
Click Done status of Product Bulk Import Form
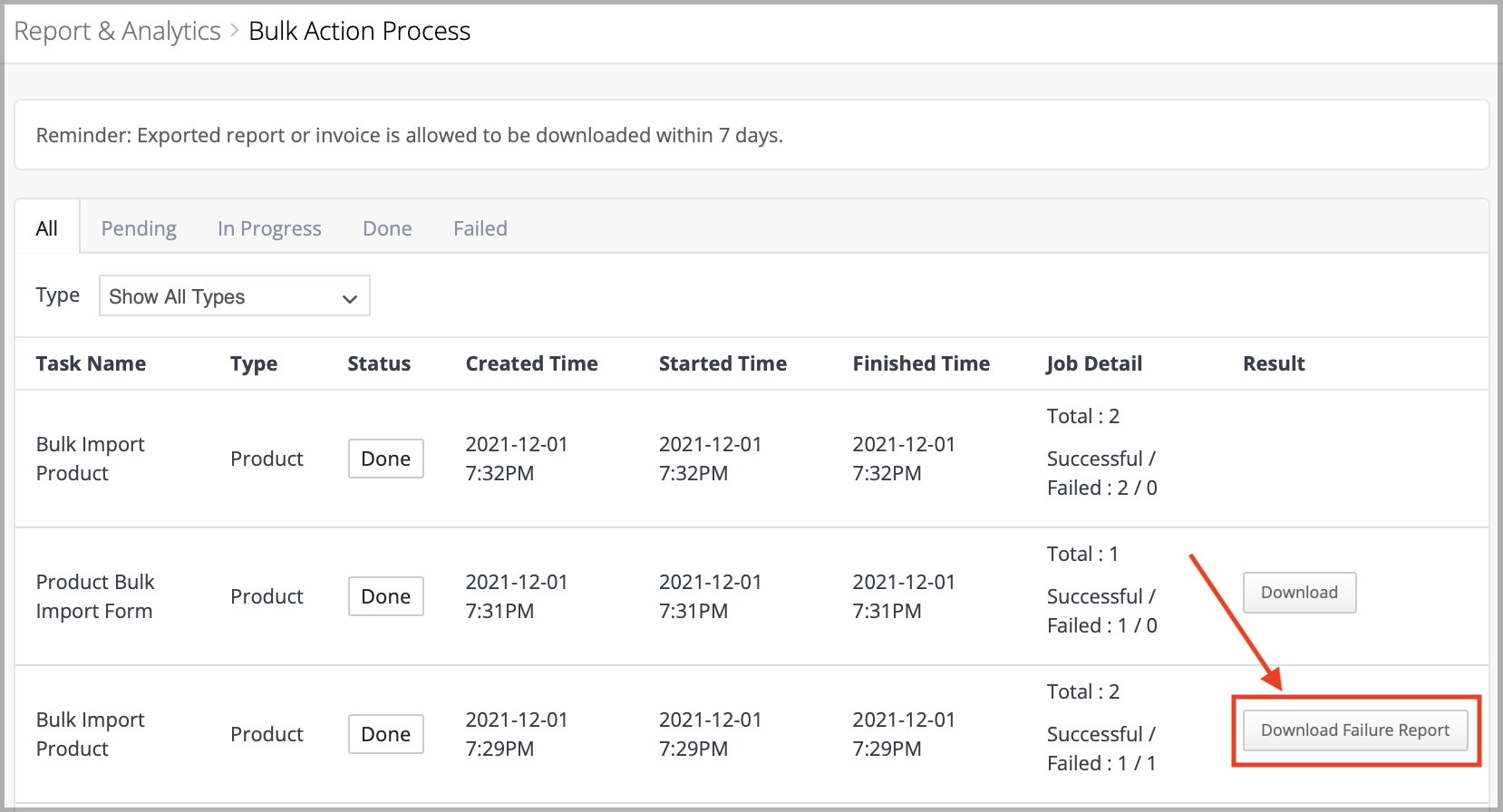386,596
